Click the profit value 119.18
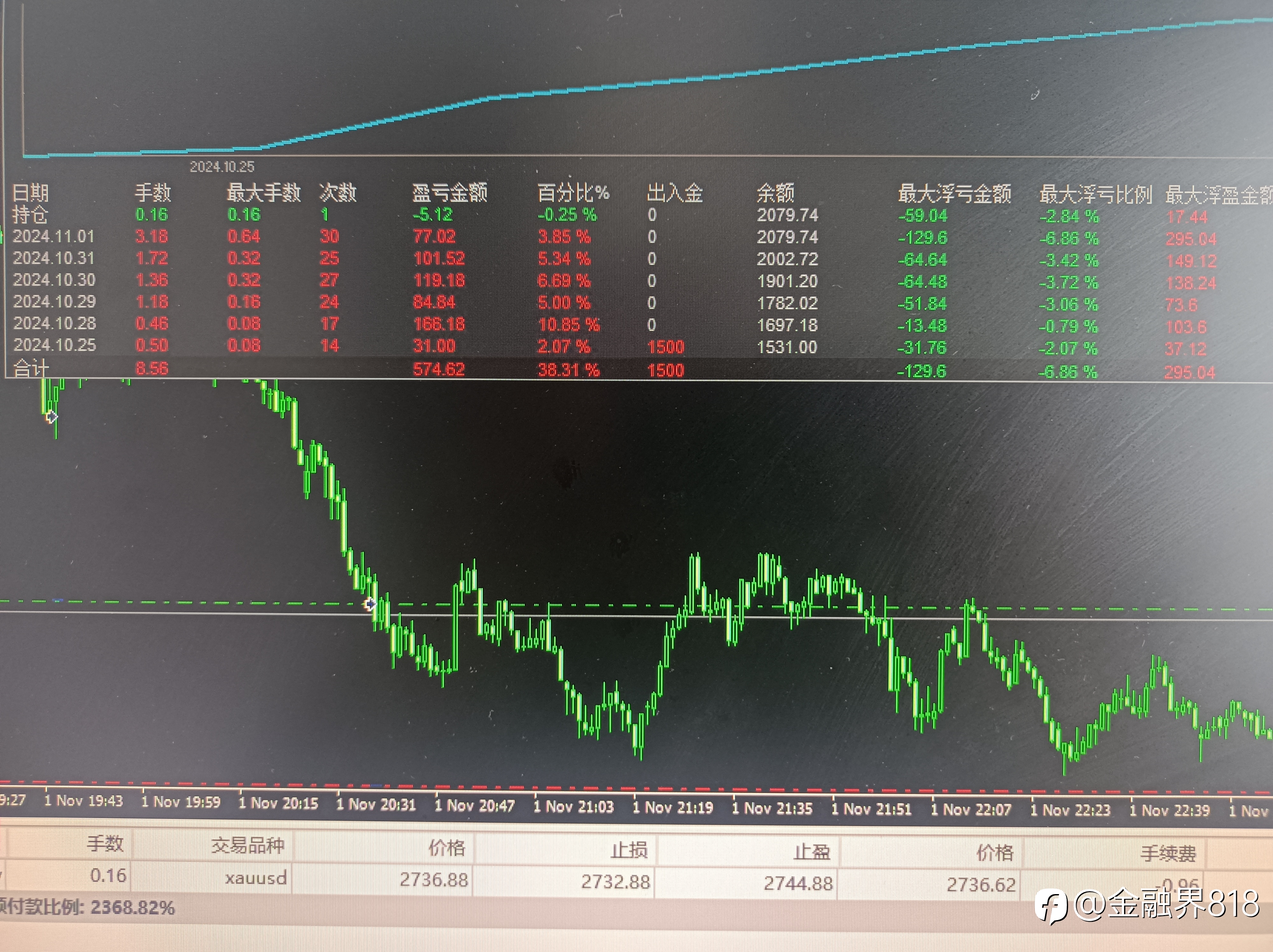1273x952 pixels. (x=439, y=281)
